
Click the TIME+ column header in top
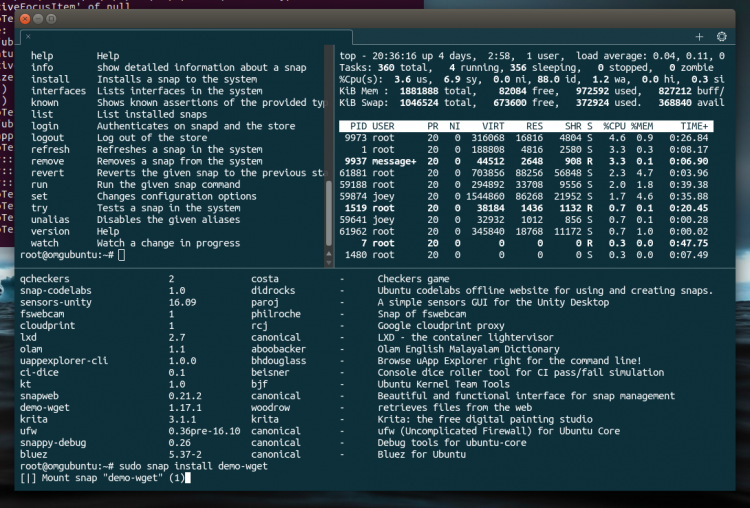695,126
